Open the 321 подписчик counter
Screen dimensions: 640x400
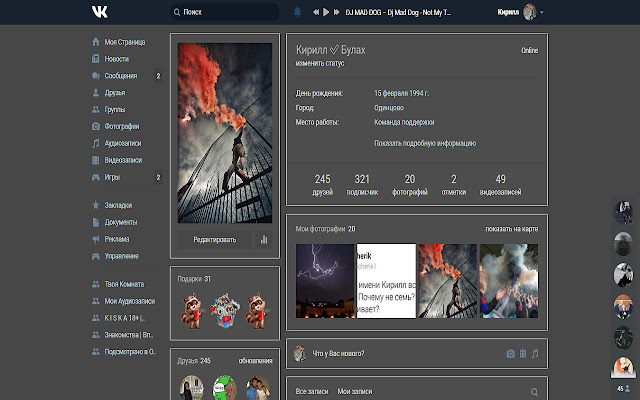coord(362,185)
